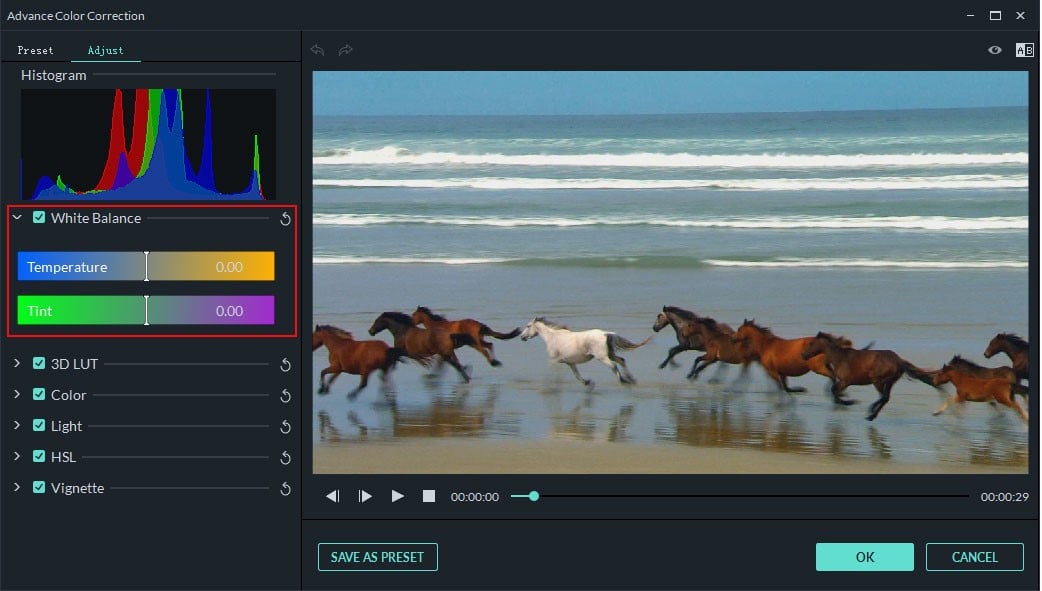Screen dimensions: 1042x591
Task: Click the redo arrow icon
Action: tap(346, 50)
